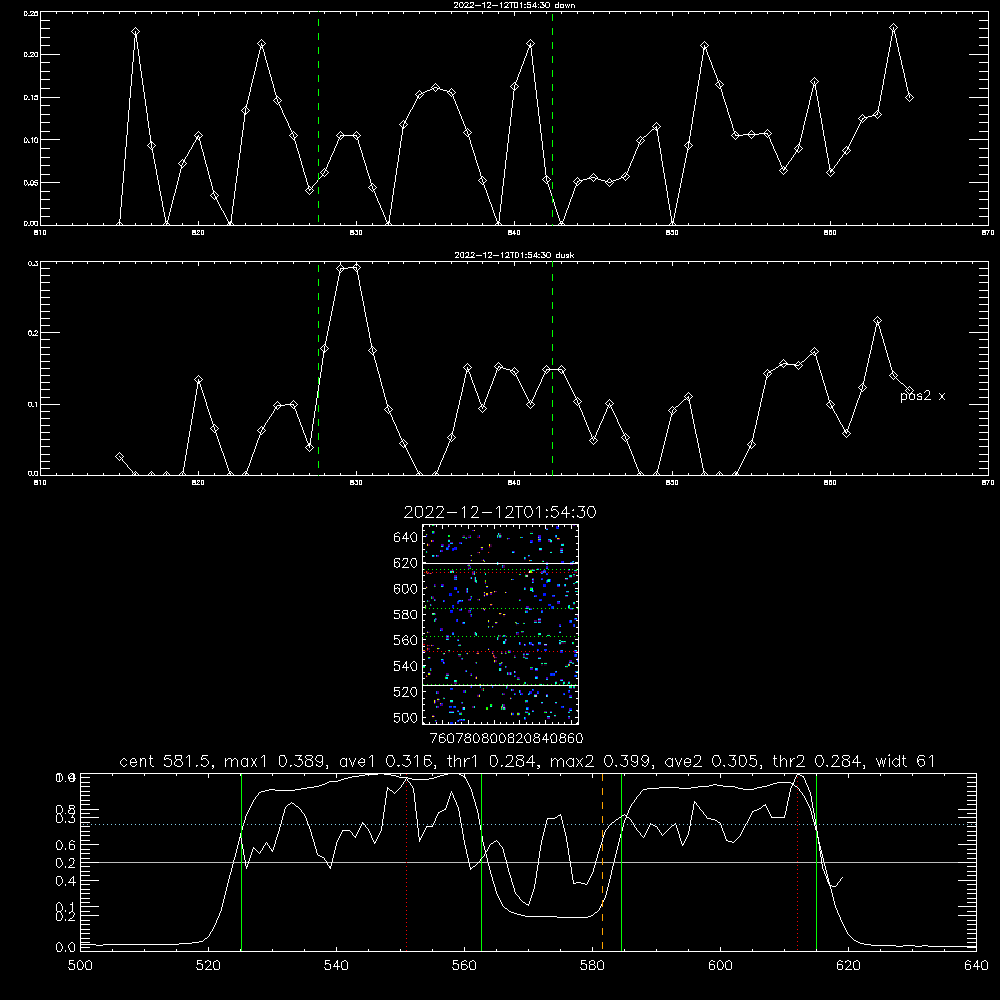1000x1000 pixels.
Task: Click the '520' x-axis label of bottom plot
Action: [209, 966]
